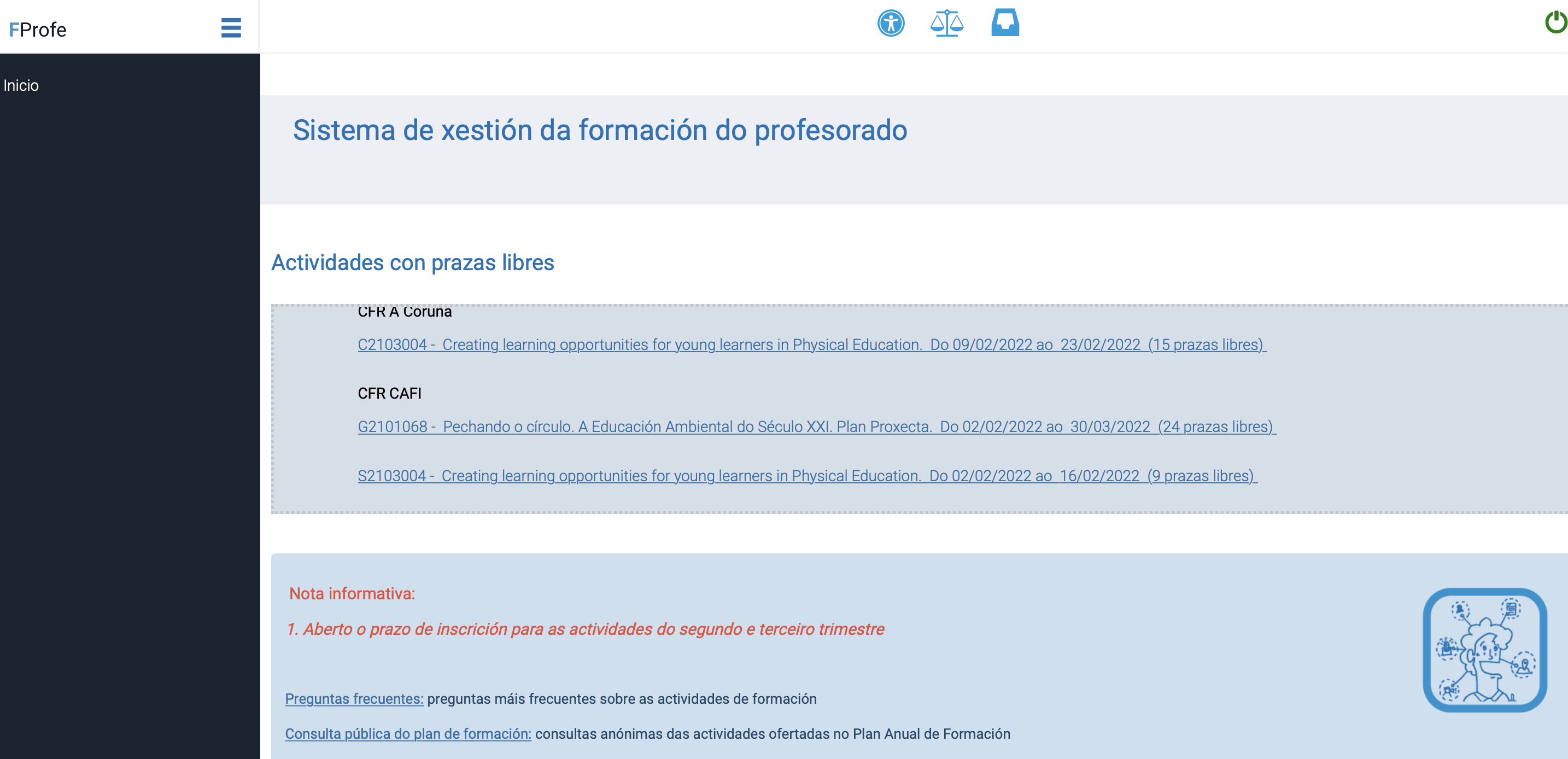This screenshot has width=1568, height=759.
Task: Click the red Aberto o prazo de inscrición notice
Action: click(585, 629)
